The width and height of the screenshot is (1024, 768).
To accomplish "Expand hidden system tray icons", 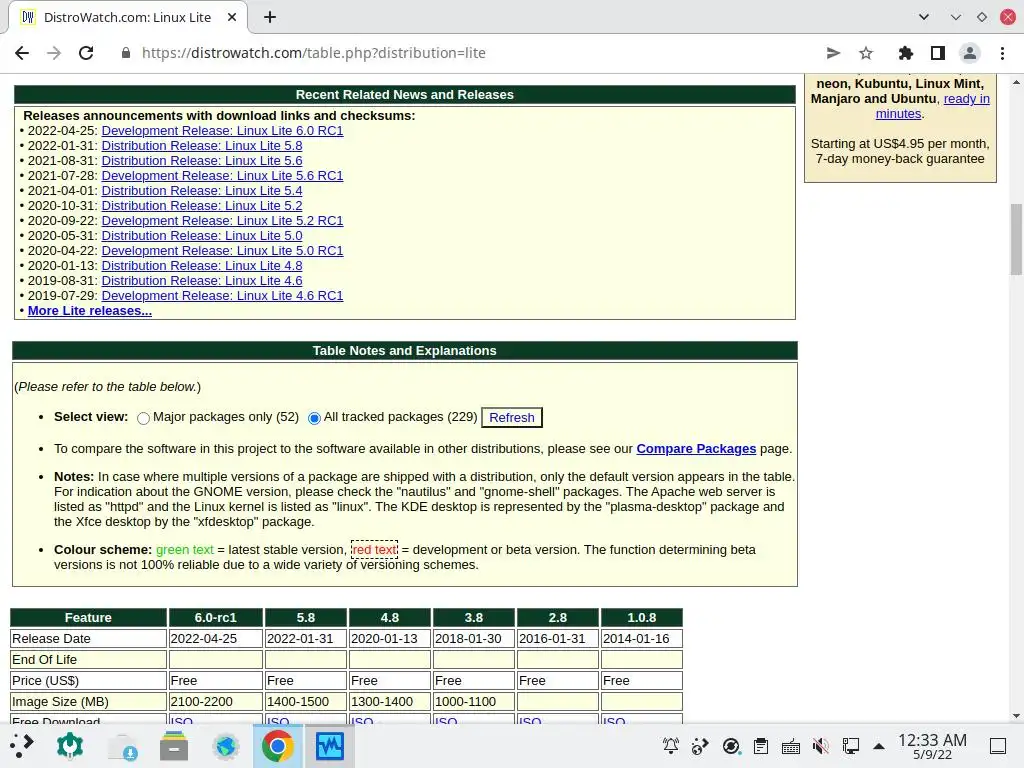I will click(x=879, y=746).
